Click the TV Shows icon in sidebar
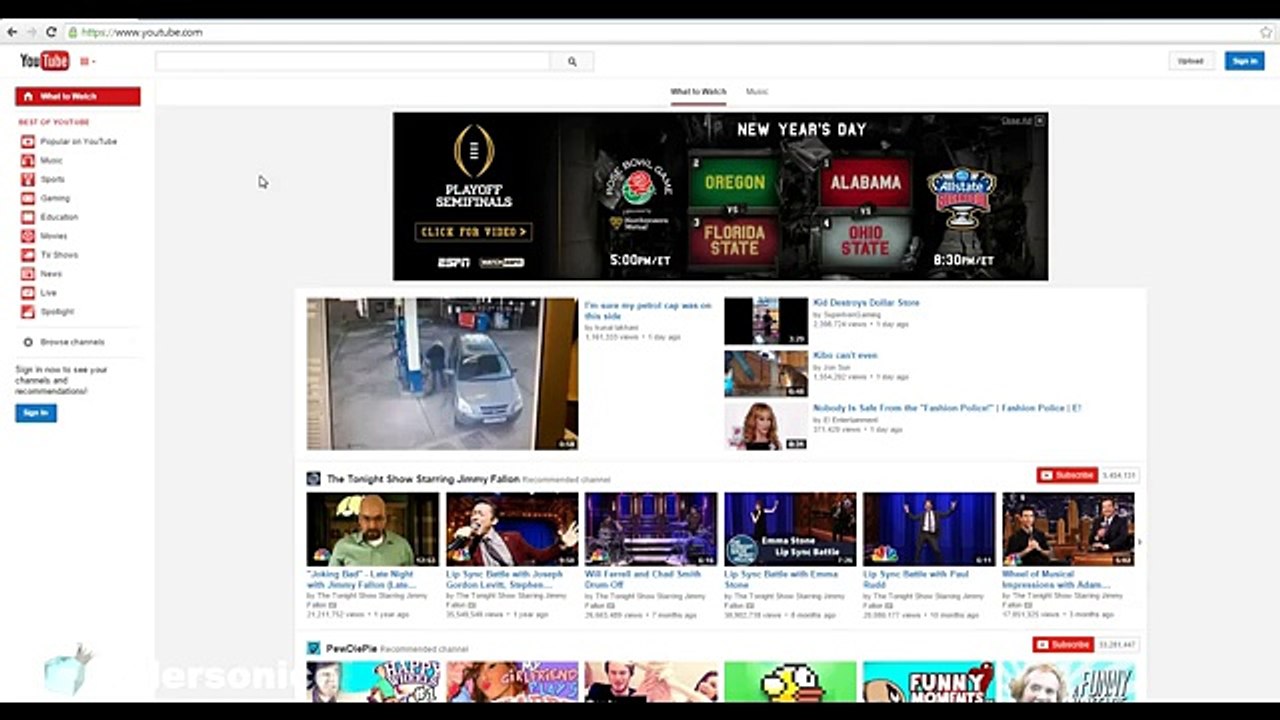1280x720 pixels. (28, 255)
